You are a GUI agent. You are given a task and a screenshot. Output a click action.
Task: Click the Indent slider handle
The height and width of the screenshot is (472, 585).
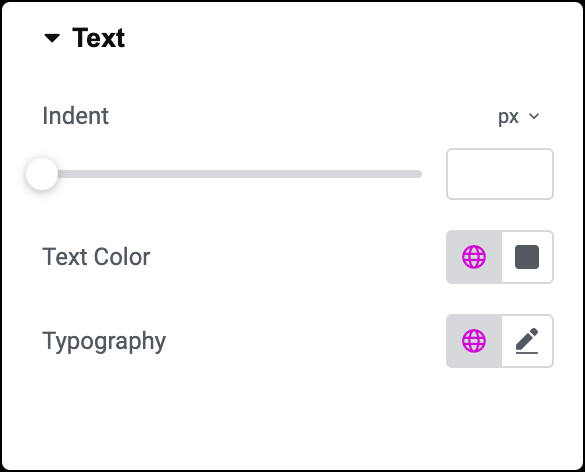[x=42, y=174]
